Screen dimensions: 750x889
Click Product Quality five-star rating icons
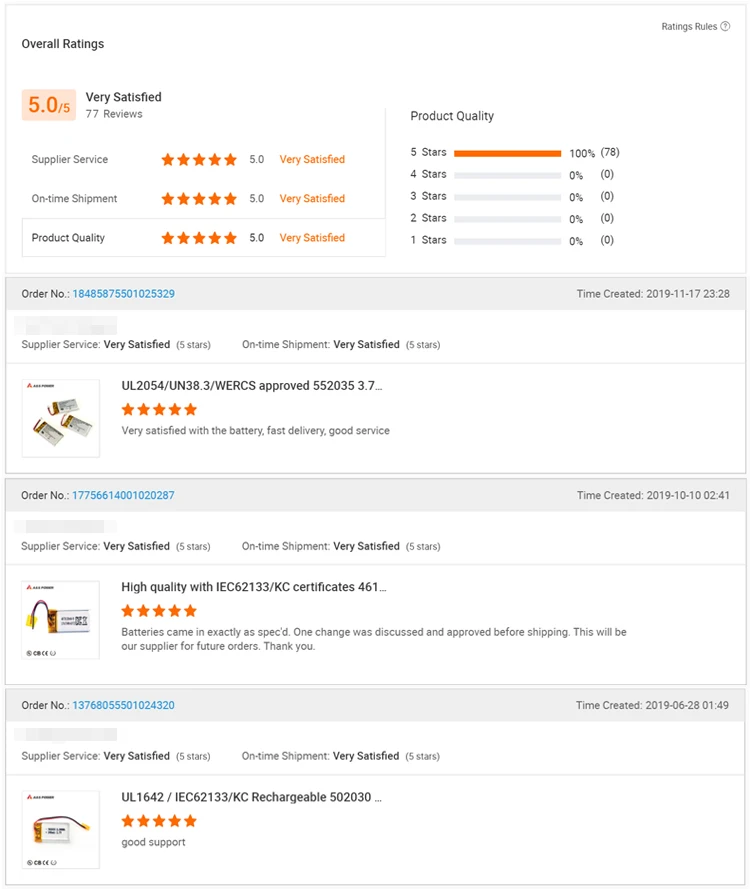click(199, 238)
